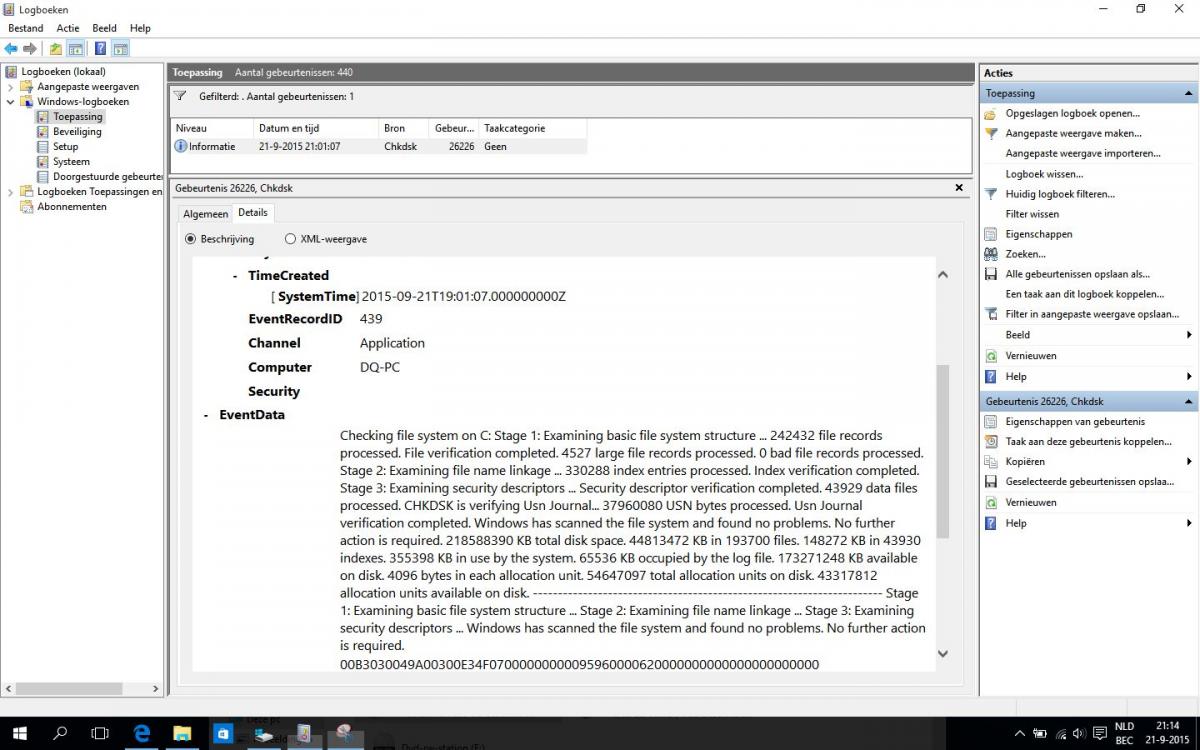Viewport: 1200px width, 750px height.
Task: Click the forward arrow toolbar icon
Action: pos(30,48)
